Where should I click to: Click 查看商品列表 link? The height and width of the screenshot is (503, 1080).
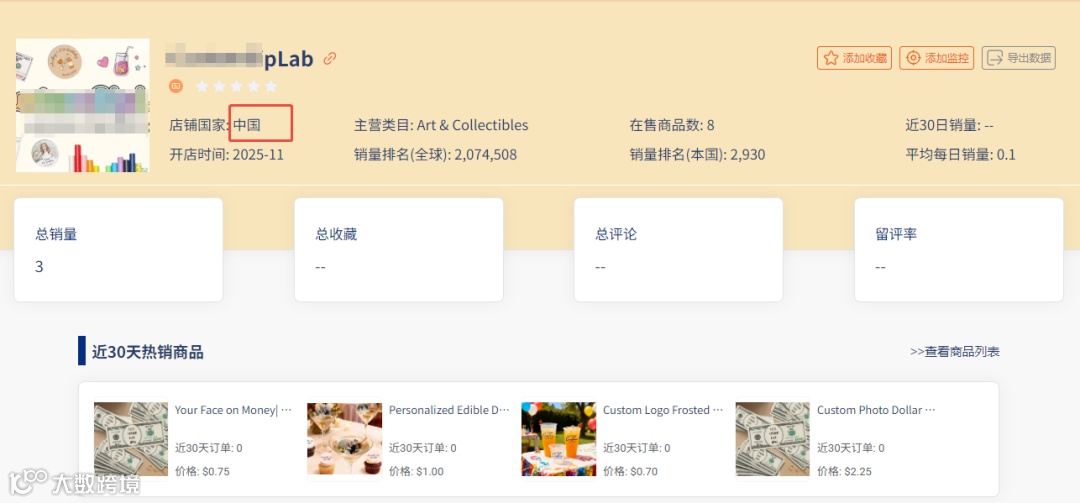[955, 351]
